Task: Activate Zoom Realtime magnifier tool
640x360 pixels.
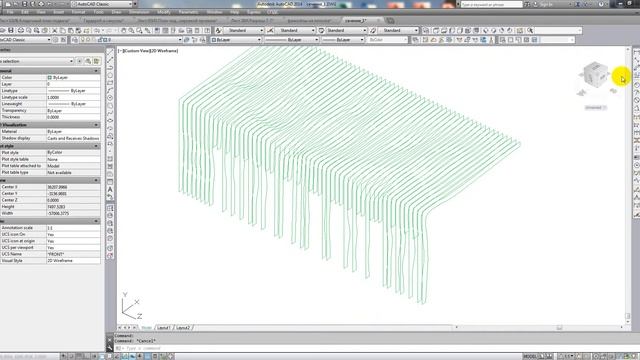Action: 131,31
